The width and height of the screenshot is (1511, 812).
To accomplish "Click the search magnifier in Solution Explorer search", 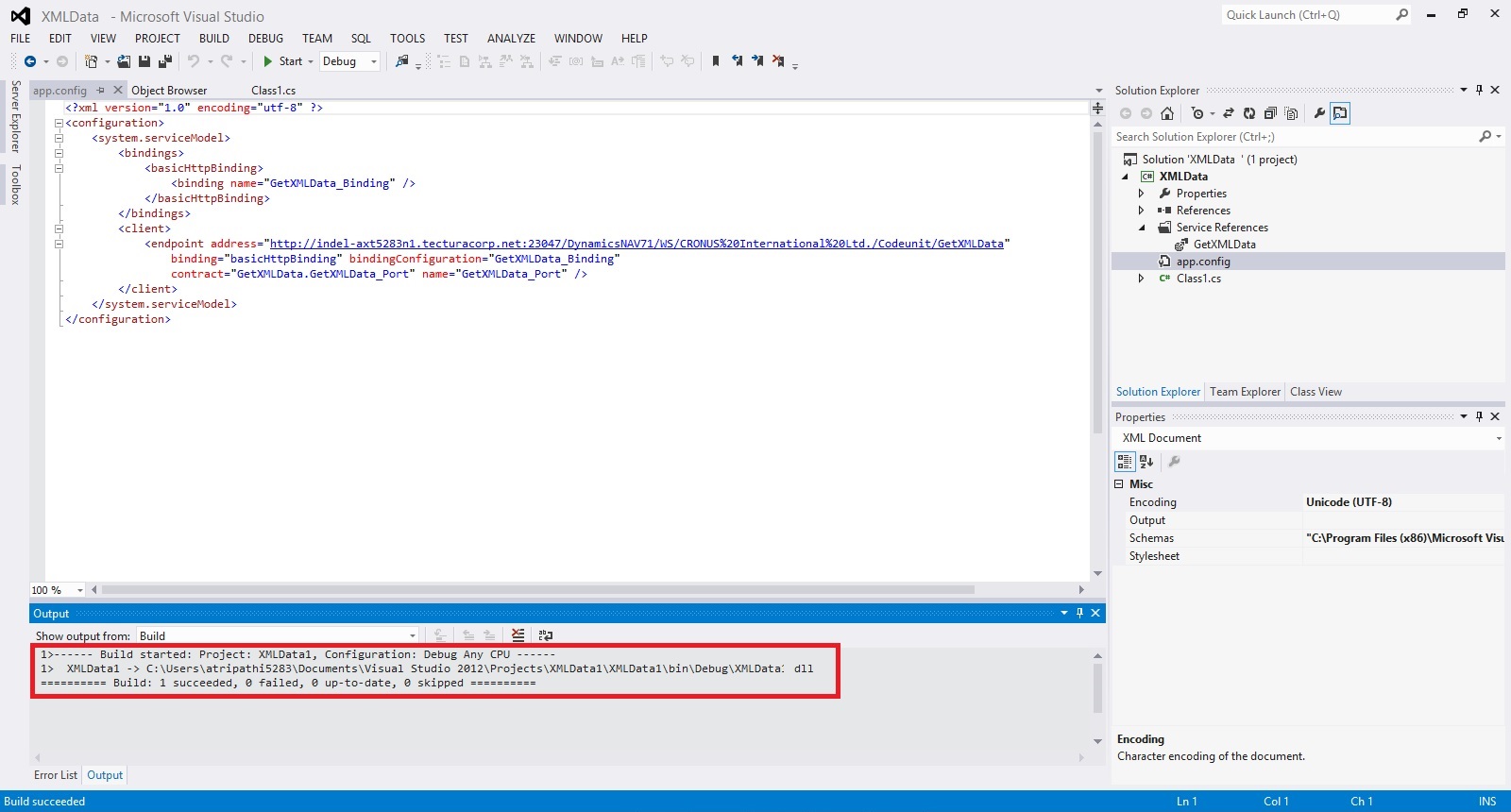I will (1486, 137).
